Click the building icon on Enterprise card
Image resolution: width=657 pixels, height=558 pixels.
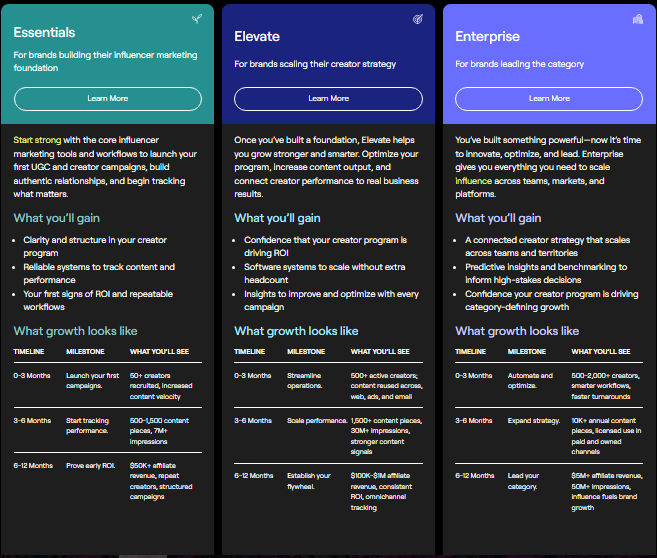pos(638,19)
